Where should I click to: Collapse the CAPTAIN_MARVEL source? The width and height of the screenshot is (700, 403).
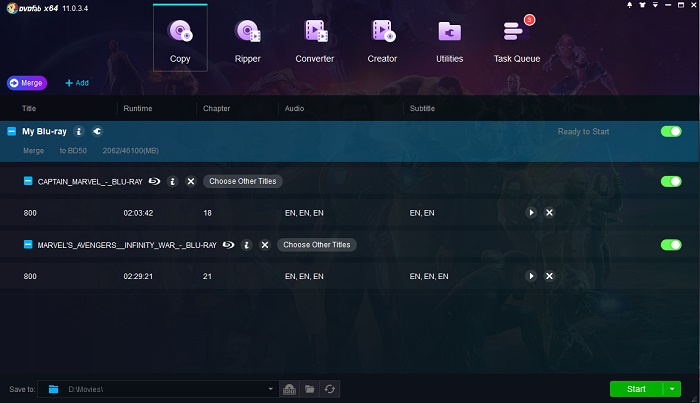[x=28, y=181]
